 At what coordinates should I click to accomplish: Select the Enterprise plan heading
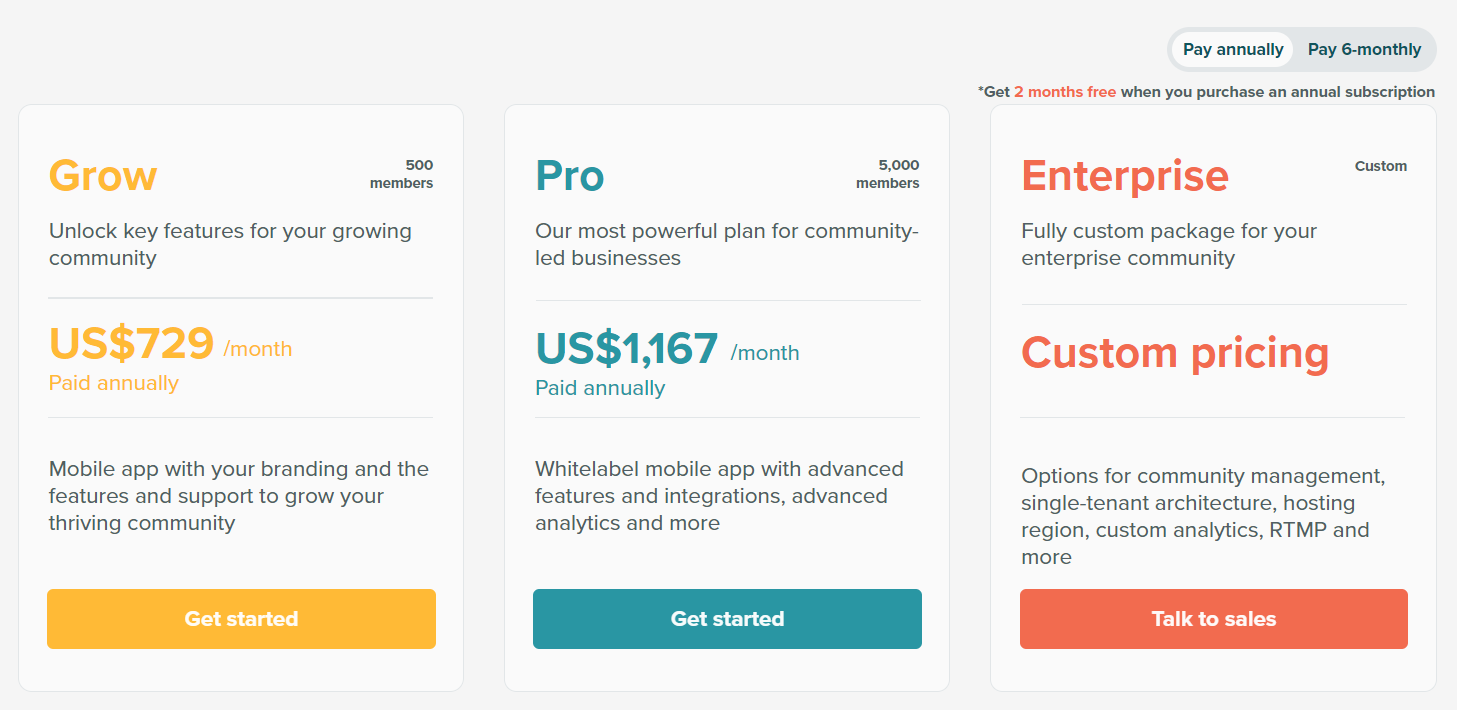tap(1125, 175)
